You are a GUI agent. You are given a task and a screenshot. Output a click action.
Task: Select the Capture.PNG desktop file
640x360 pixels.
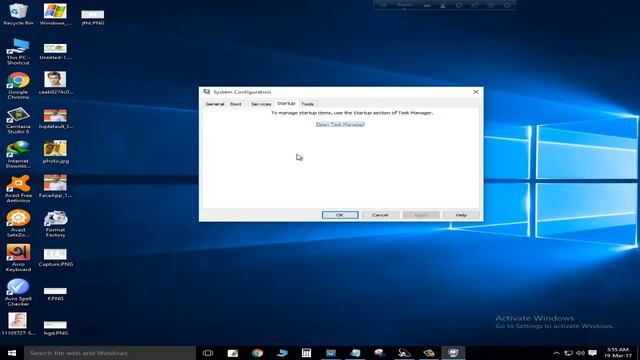pos(55,258)
